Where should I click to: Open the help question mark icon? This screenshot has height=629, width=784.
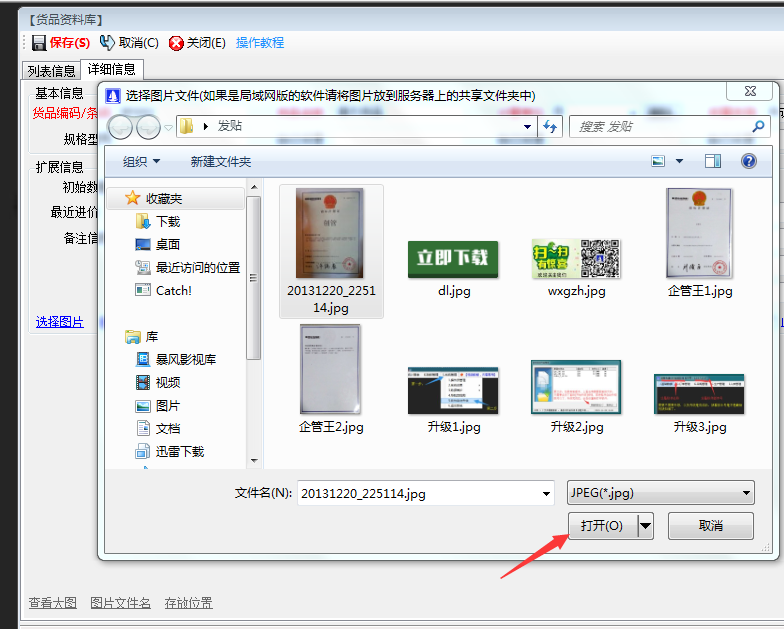click(748, 161)
